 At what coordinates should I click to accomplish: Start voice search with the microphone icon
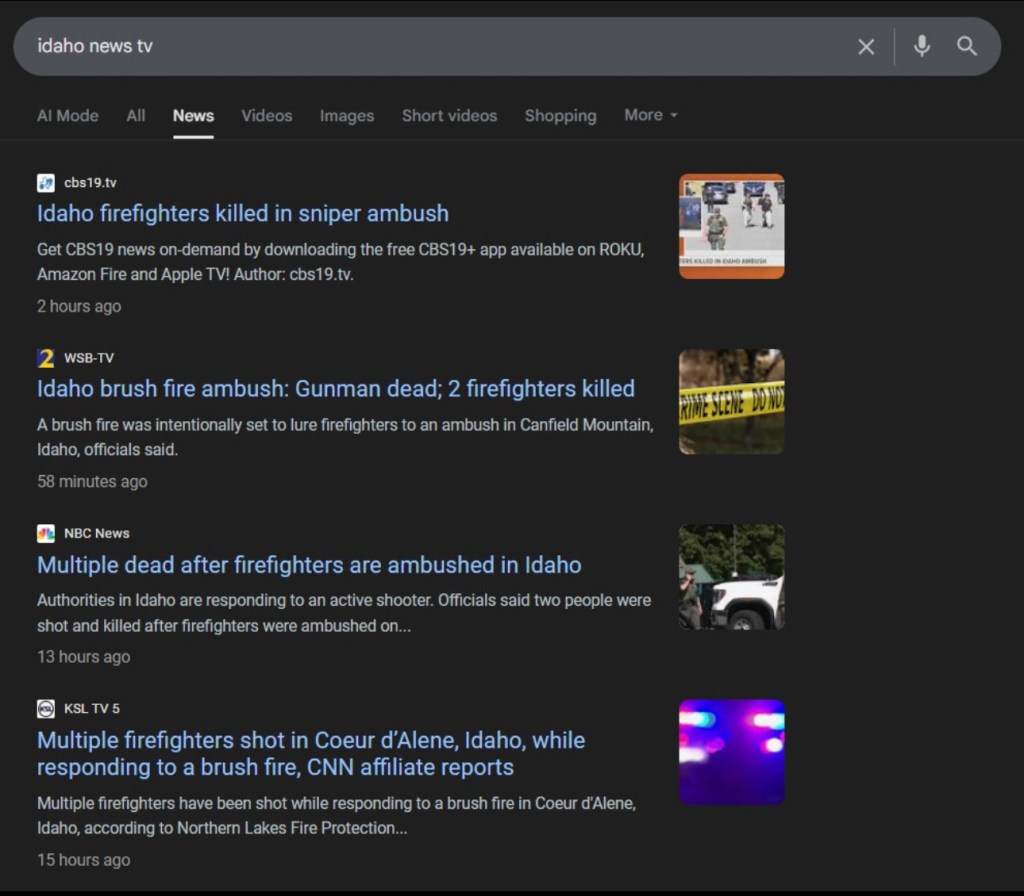[x=921, y=46]
